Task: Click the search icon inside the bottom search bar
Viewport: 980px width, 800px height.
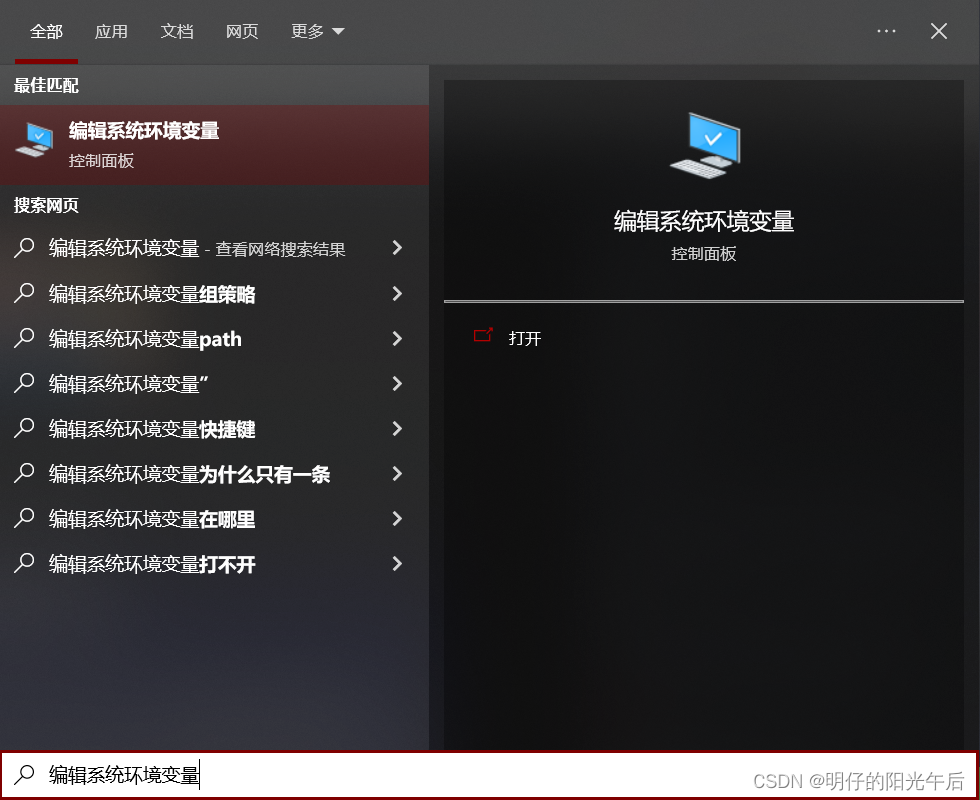Action: pos(23,775)
